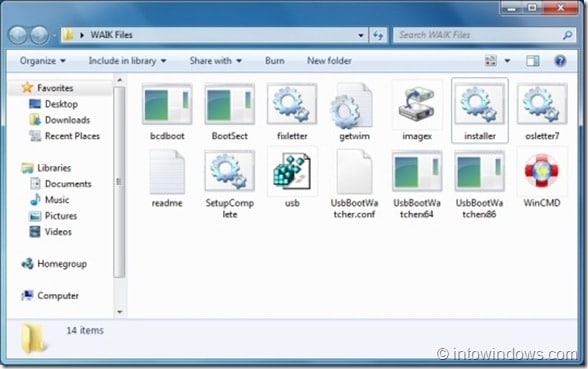This screenshot has width=588, height=369.
Task: Open the Share with dropdown
Action: coord(215,61)
